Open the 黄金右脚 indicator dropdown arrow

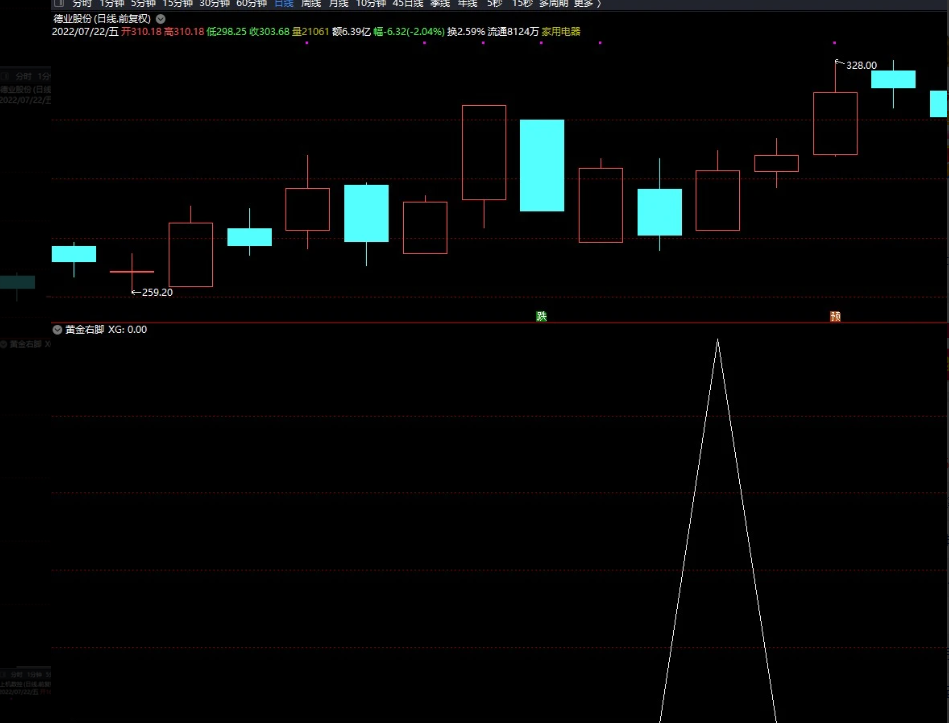pos(57,329)
